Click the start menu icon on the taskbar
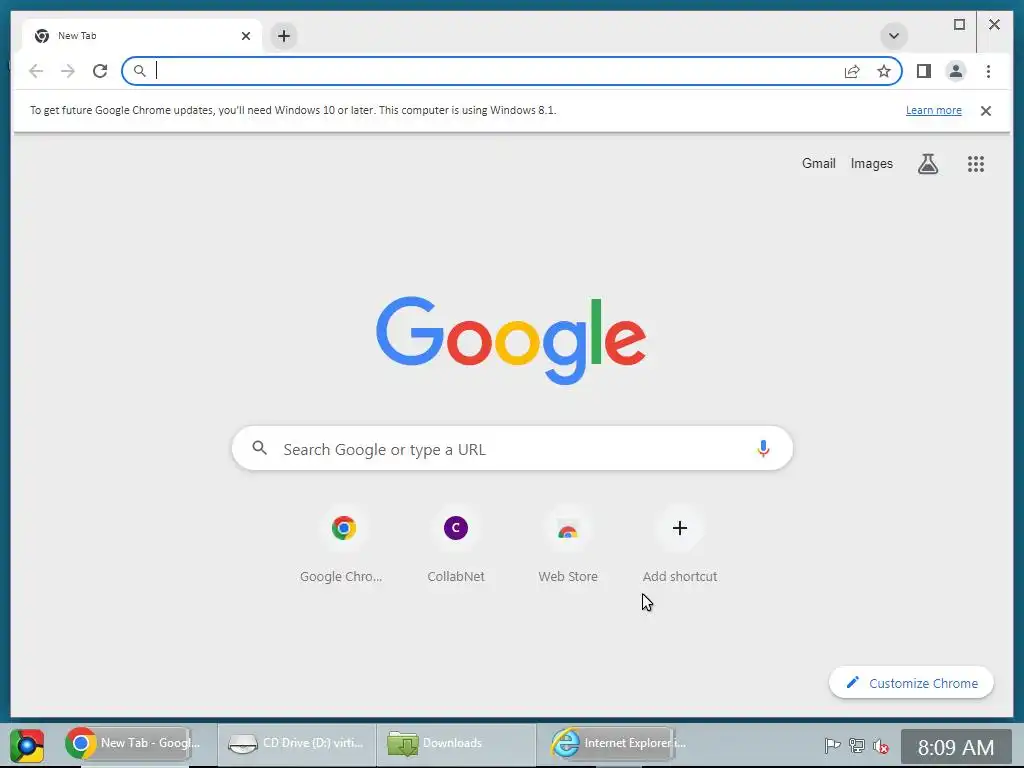The width and height of the screenshot is (1024, 768). click(27, 745)
